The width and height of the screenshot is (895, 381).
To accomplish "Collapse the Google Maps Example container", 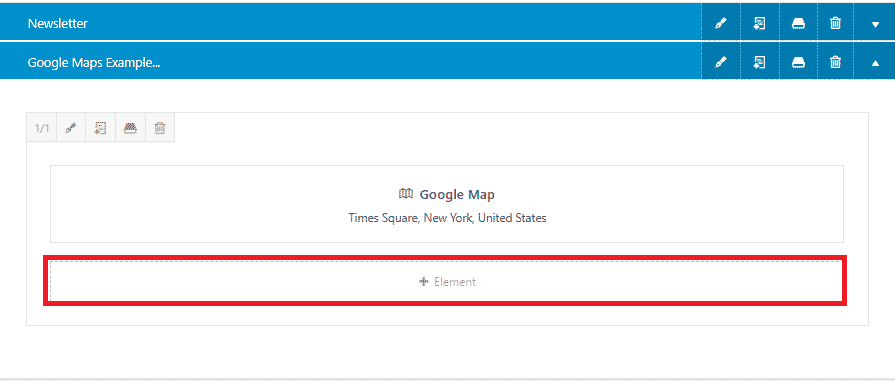I will [875, 63].
